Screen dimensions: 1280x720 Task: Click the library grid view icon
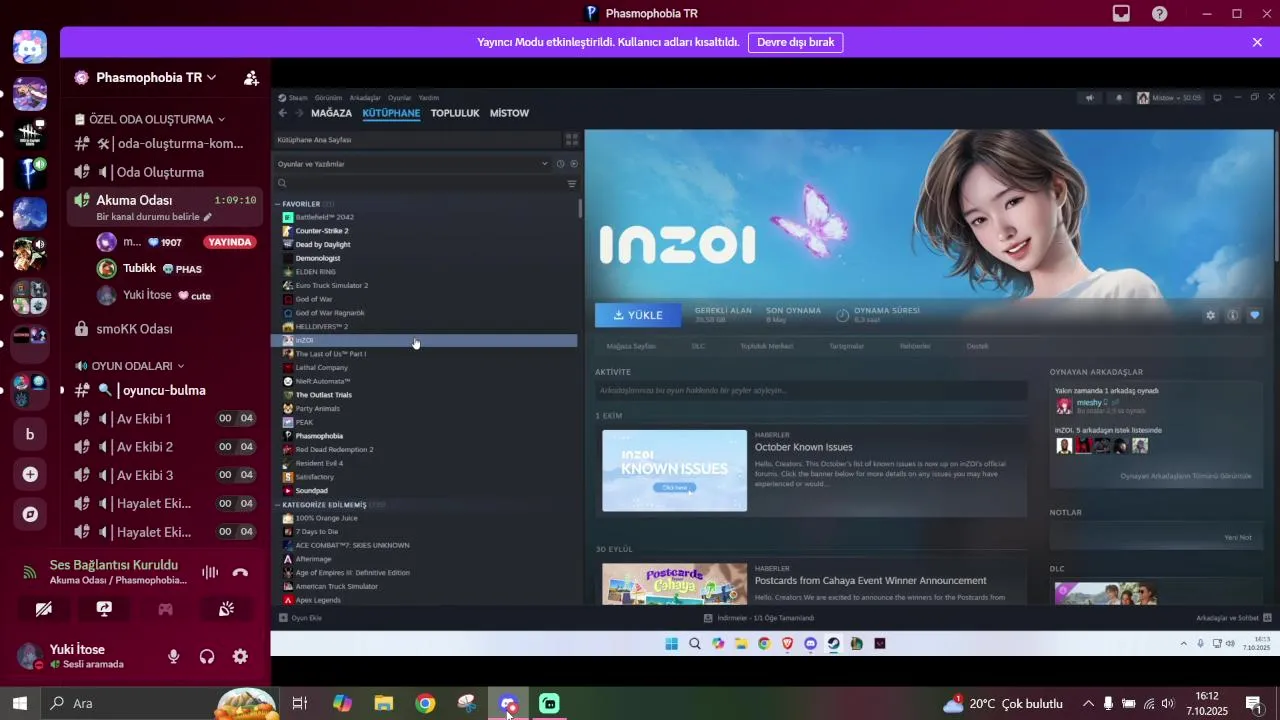pyautogui.click(x=572, y=139)
